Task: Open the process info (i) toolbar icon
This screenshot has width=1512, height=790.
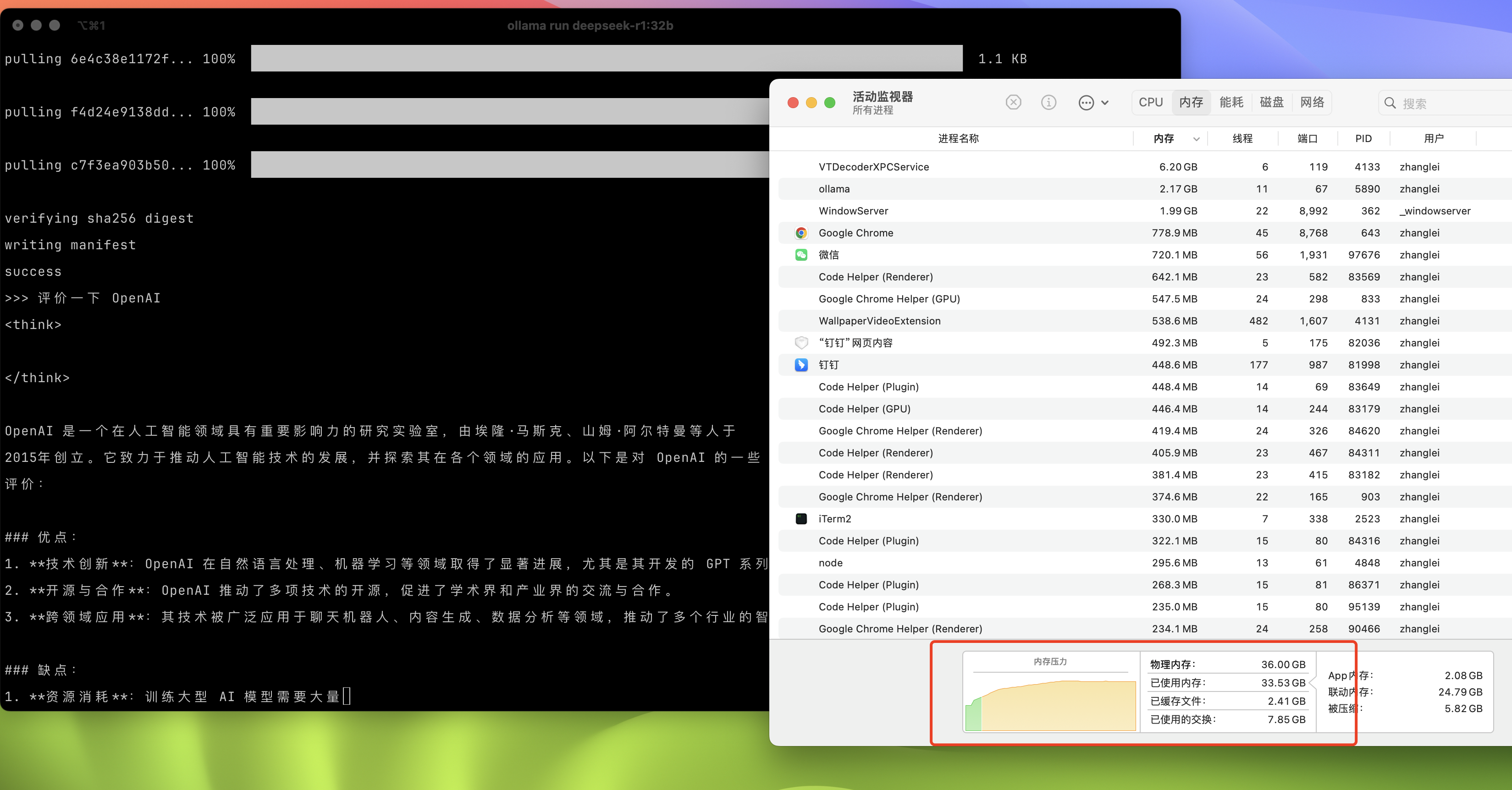Action: pyautogui.click(x=1048, y=103)
